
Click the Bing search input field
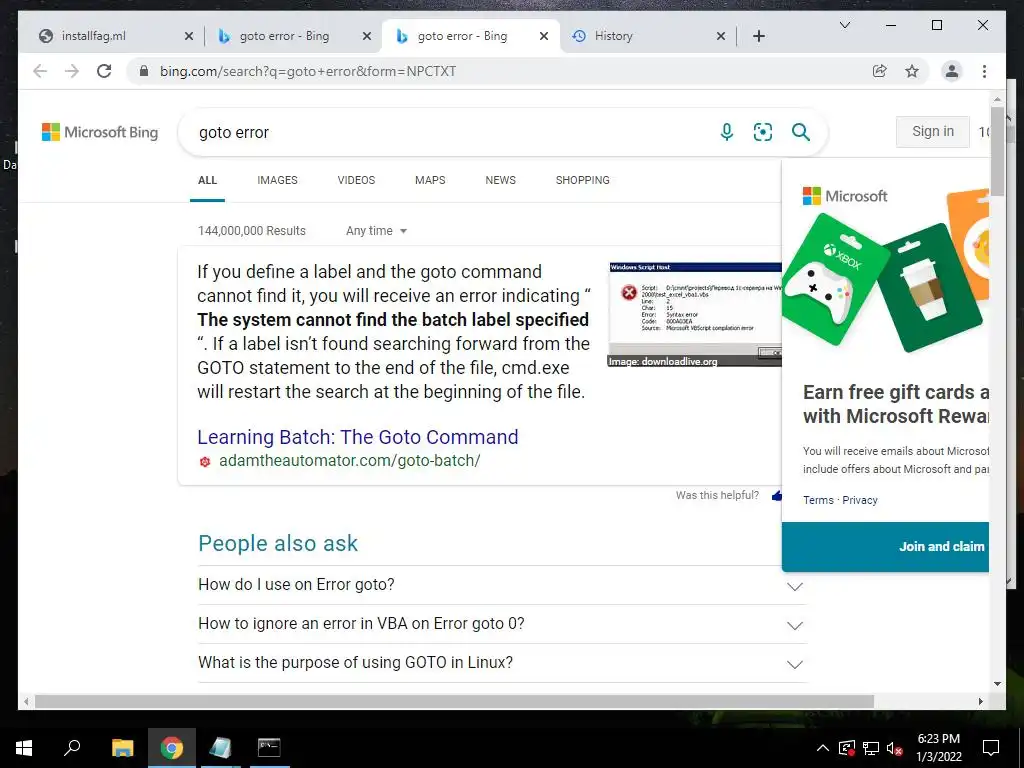[451, 132]
